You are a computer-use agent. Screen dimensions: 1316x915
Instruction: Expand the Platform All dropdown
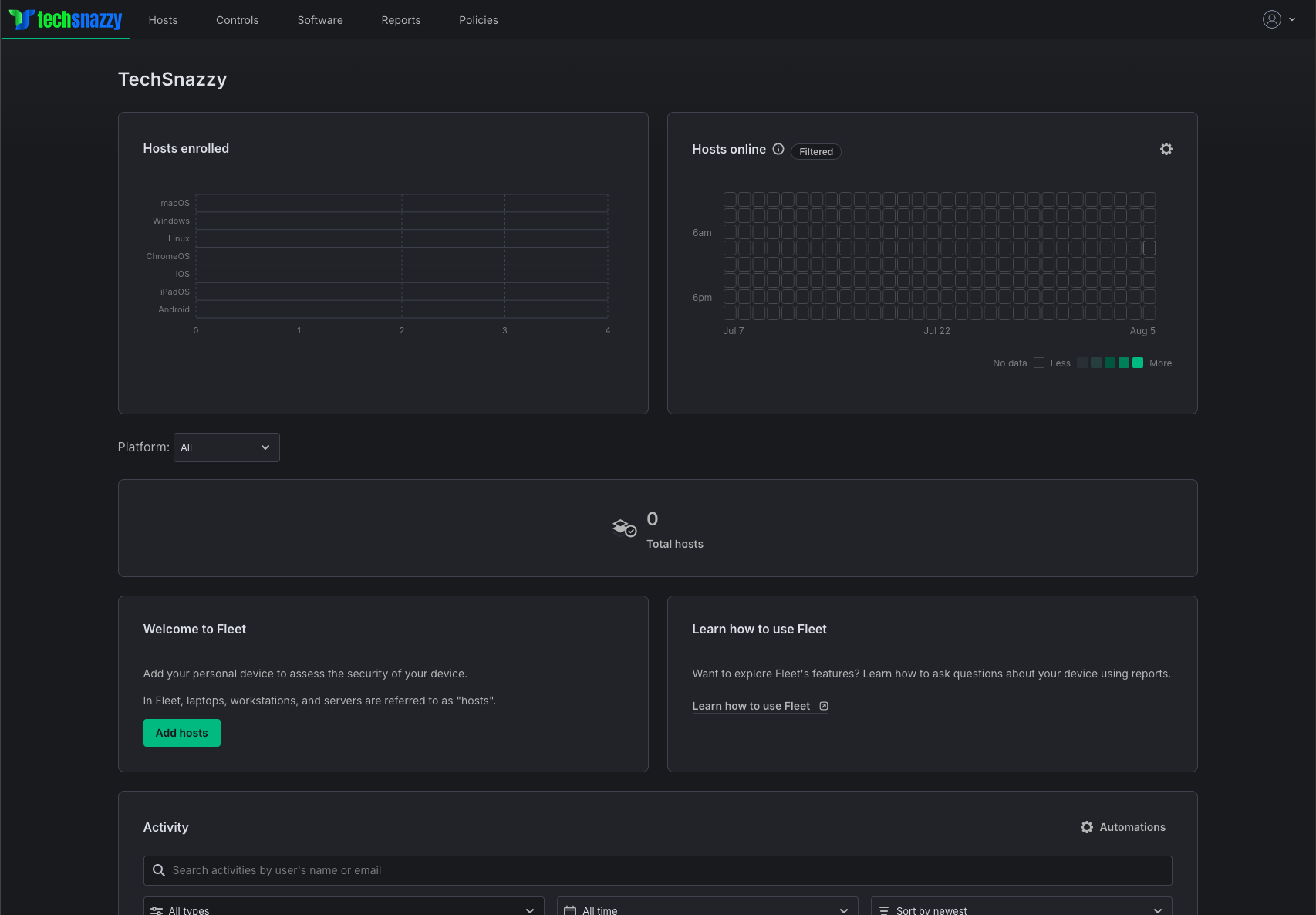(x=227, y=447)
